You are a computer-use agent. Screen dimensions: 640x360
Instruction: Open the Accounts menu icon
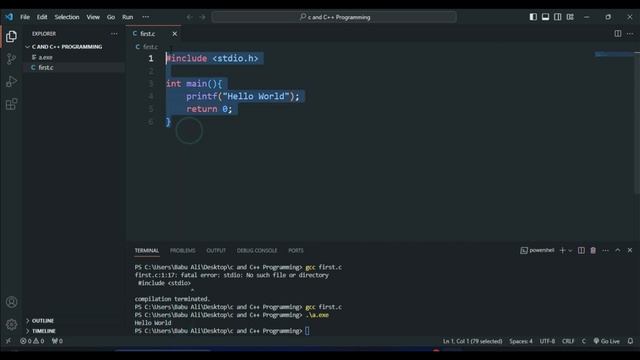click(11, 302)
